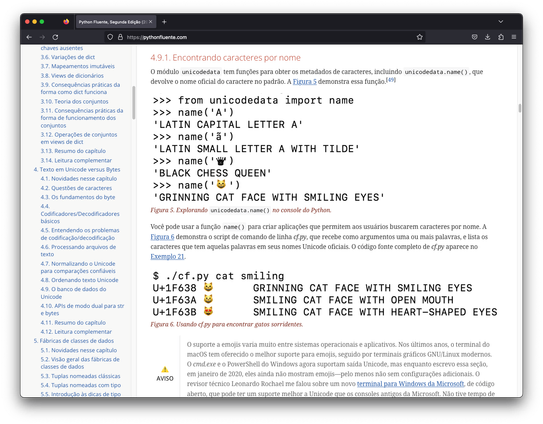The height and width of the screenshot is (424, 543).
Task: Go back to the previous page
Action: point(29,37)
